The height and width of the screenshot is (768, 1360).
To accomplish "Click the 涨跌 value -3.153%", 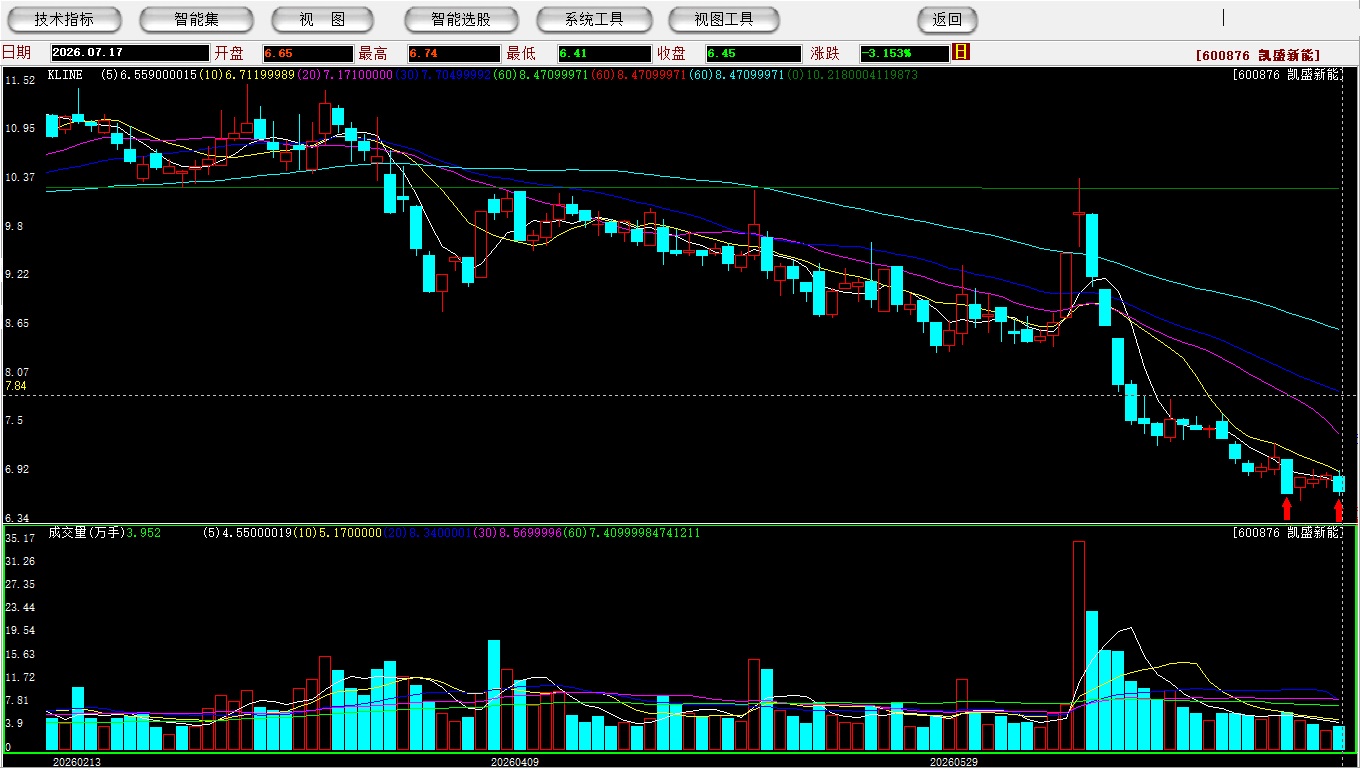I will pyautogui.click(x=904, y=53).
